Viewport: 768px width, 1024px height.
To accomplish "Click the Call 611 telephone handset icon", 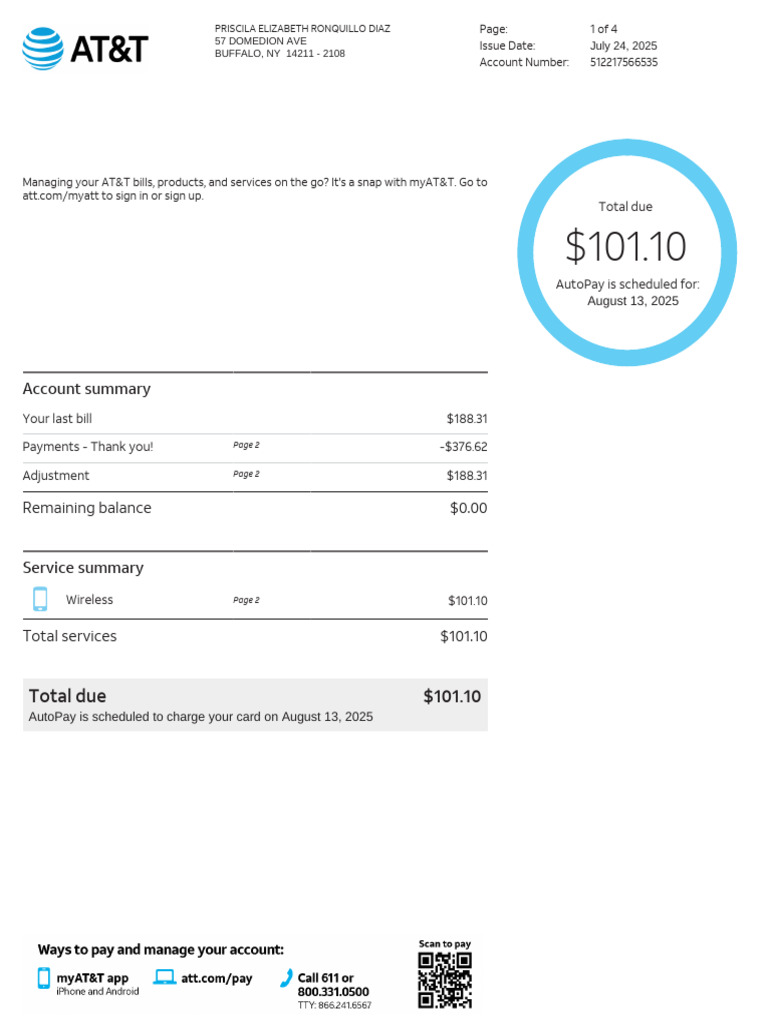I will [x=286, y=978].
